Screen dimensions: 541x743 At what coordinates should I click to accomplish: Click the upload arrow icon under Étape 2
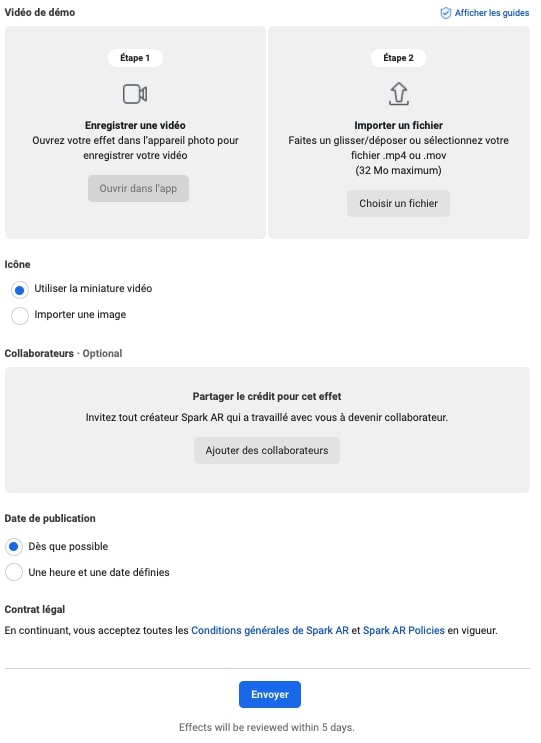tap(398, 94)
